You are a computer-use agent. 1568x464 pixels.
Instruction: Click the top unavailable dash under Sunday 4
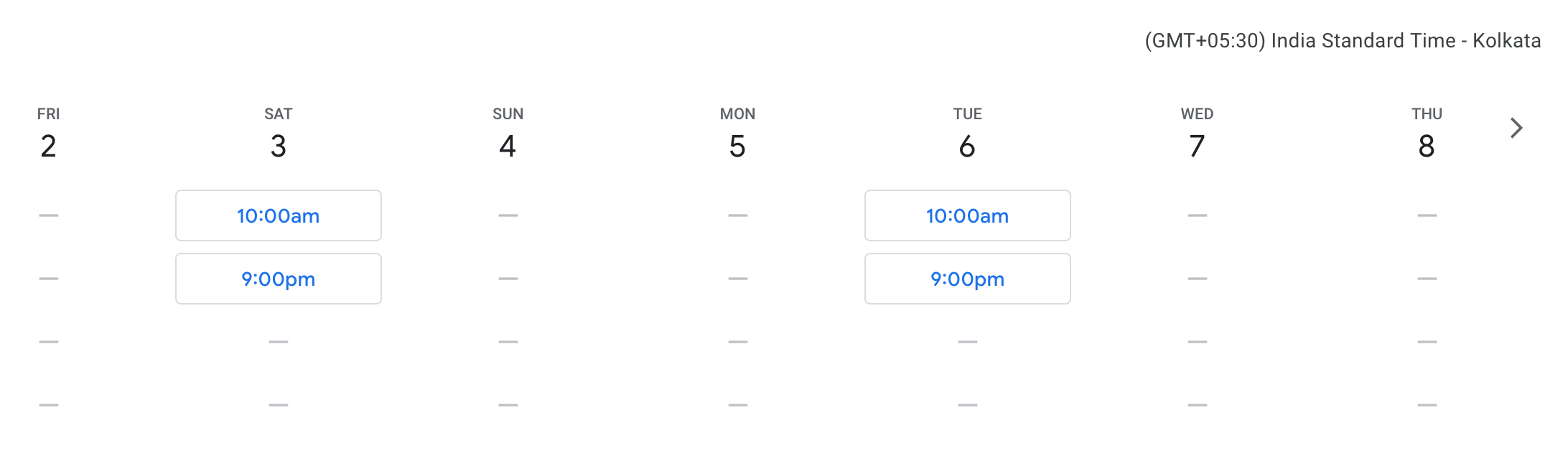point(508,215)
